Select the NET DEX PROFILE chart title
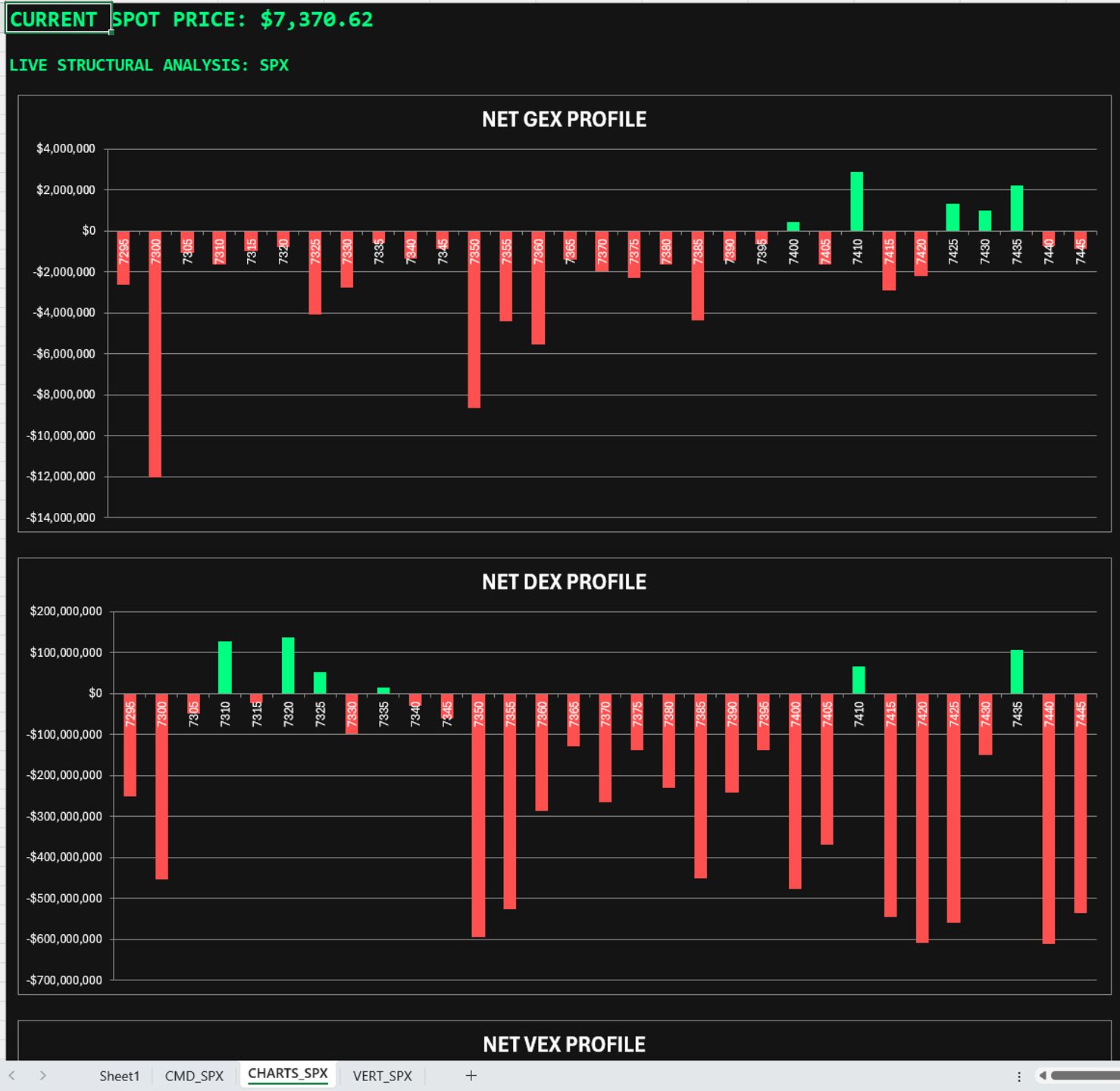 pos(565,582)
